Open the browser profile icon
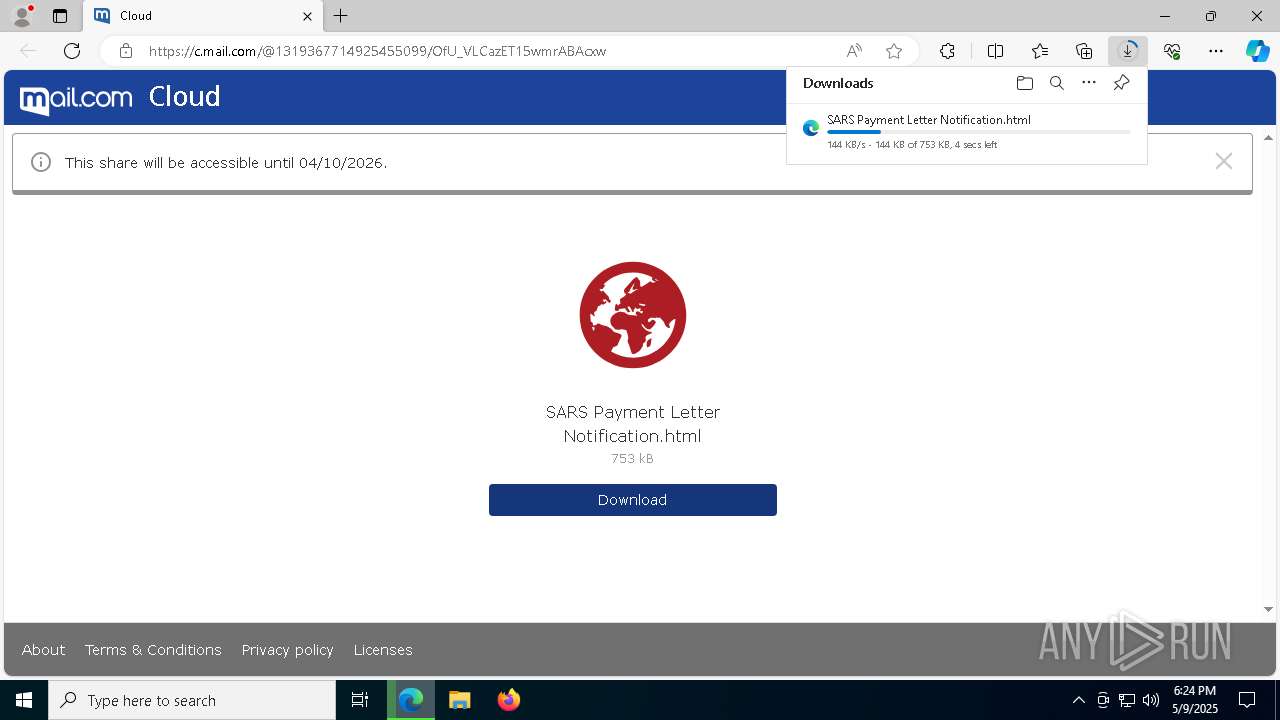The width and height of the screenshot is (1280, 720). pos(22,15)
